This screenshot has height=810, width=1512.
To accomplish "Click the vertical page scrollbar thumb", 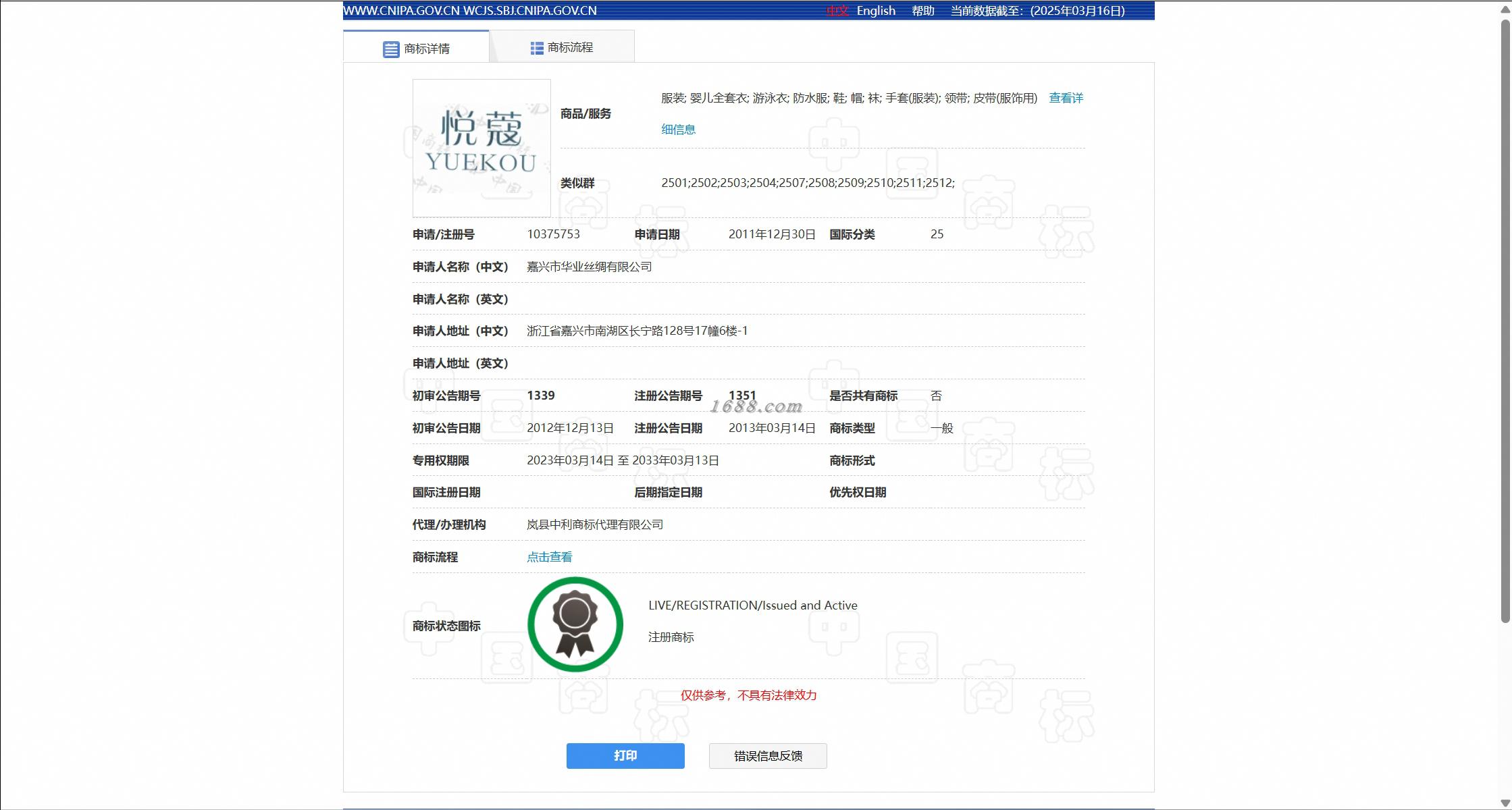I will [x=1505, y=321].
